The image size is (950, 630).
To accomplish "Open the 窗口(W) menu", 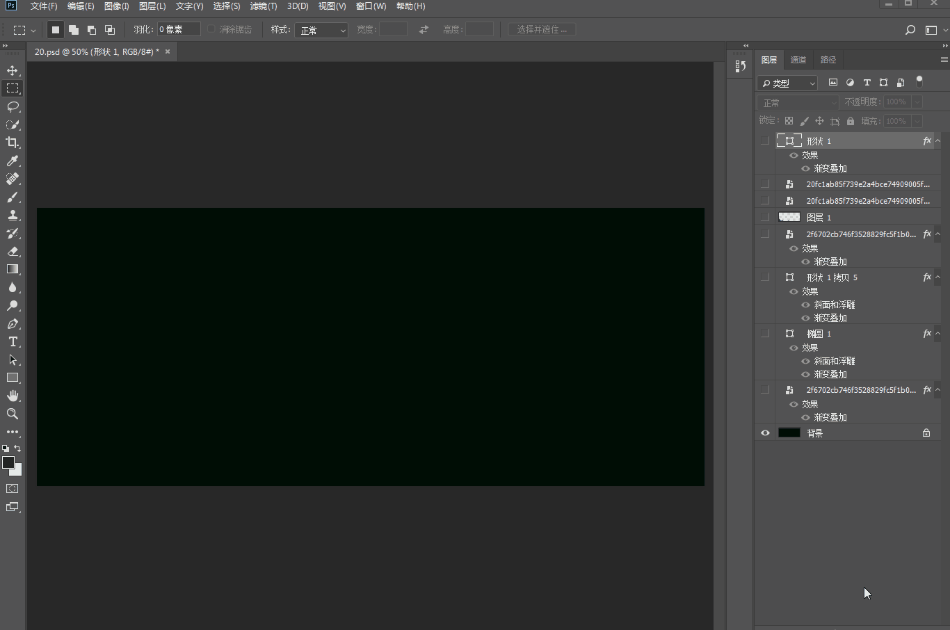I will [371, 6].
